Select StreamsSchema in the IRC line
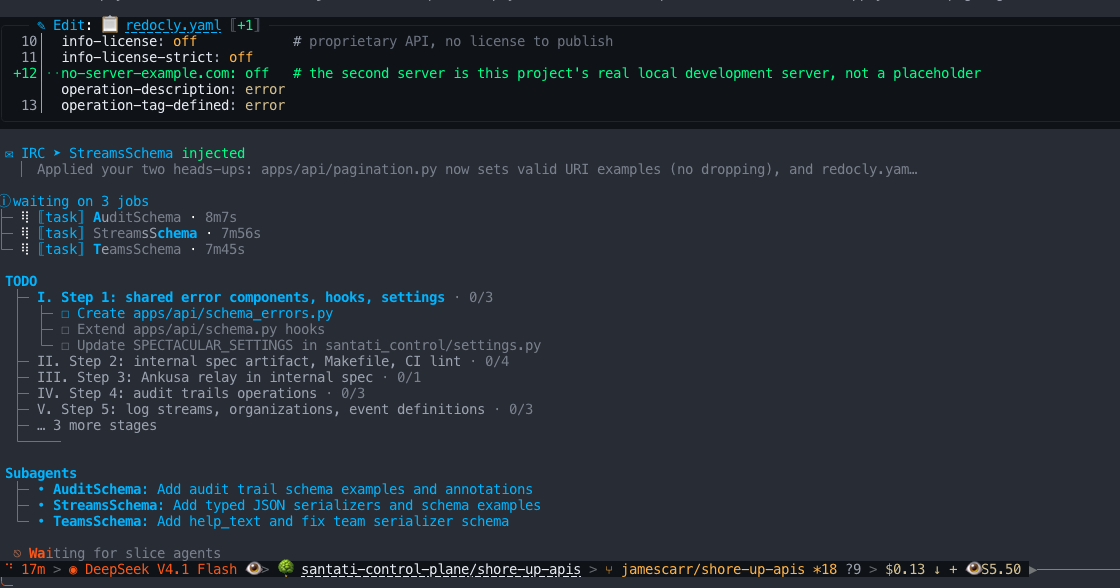The image size is (1120, 588). (x=121, y=154)
